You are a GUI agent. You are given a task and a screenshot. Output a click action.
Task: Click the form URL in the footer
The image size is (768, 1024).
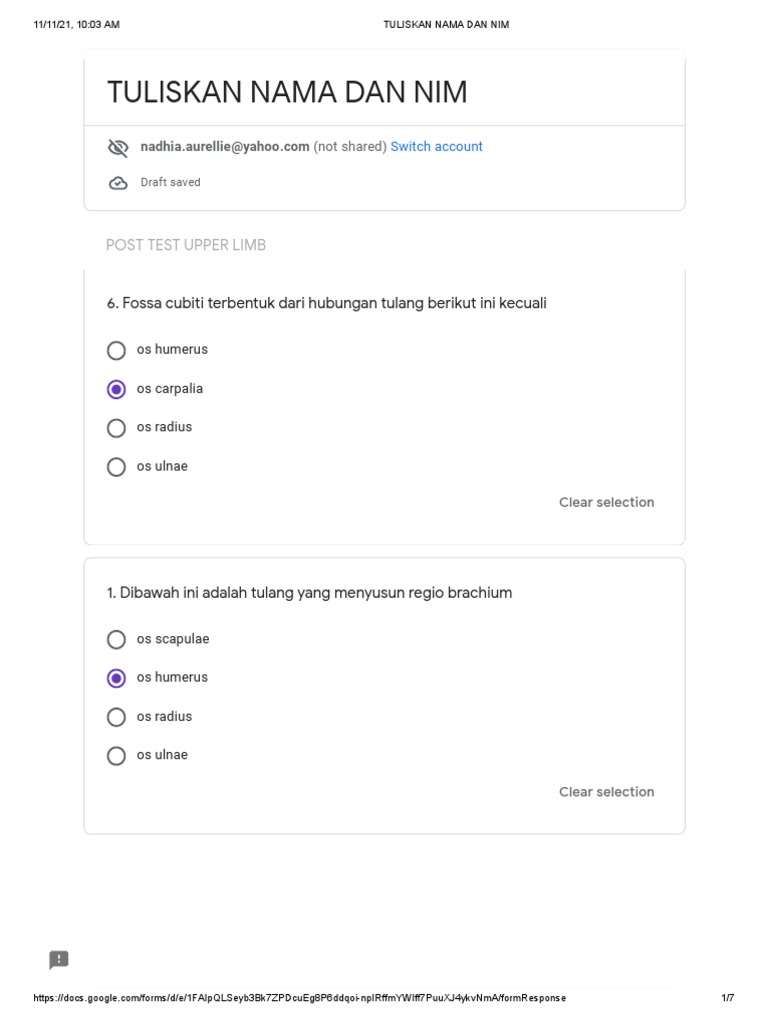coord(300,998)
